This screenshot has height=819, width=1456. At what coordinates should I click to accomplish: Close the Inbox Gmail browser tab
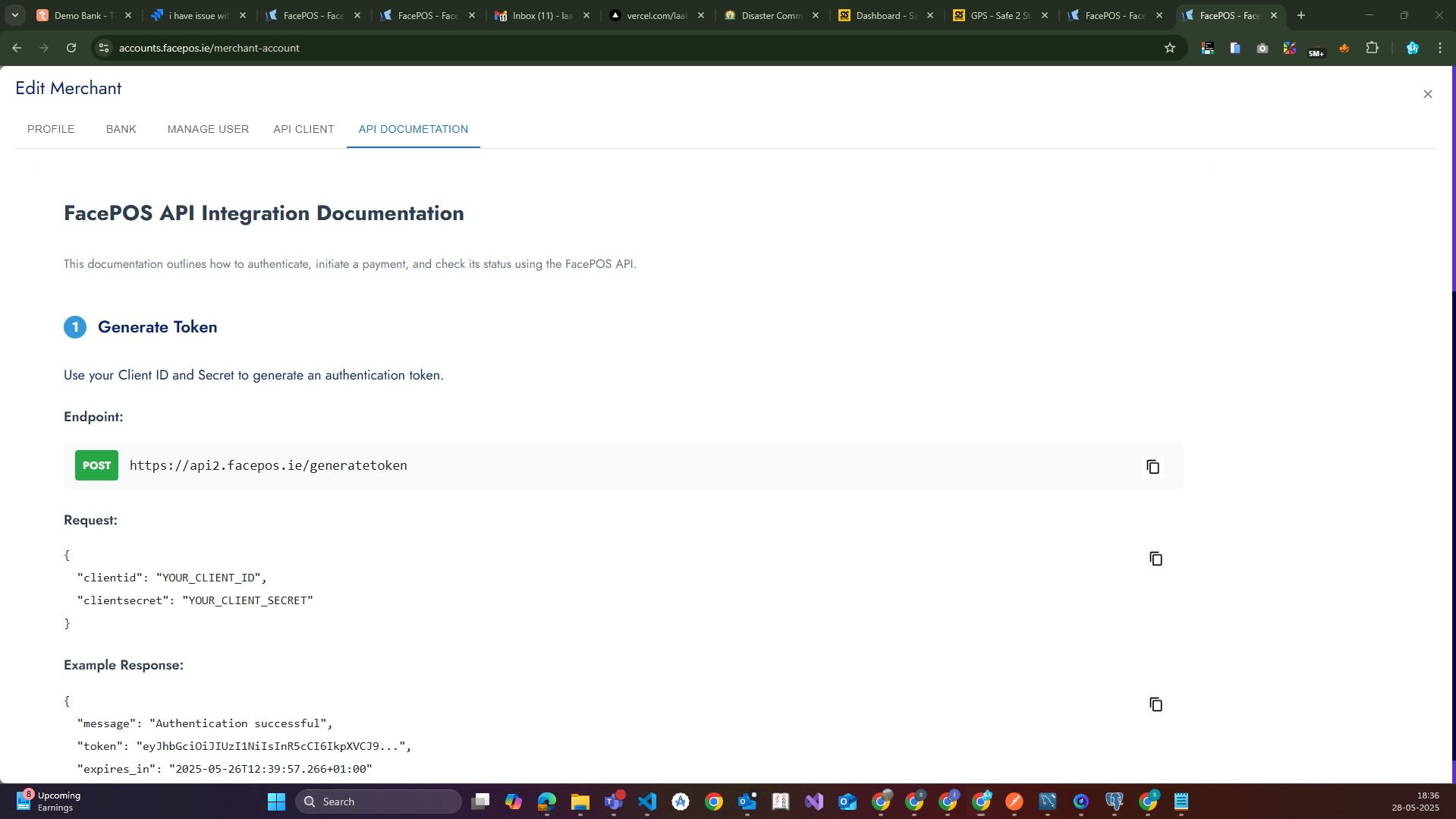(x=586, y=15)
